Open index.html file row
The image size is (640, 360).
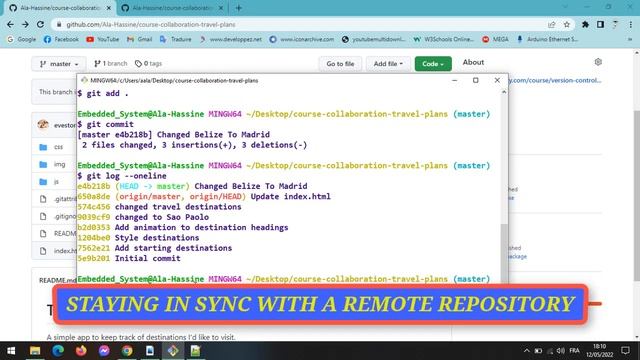64,251
